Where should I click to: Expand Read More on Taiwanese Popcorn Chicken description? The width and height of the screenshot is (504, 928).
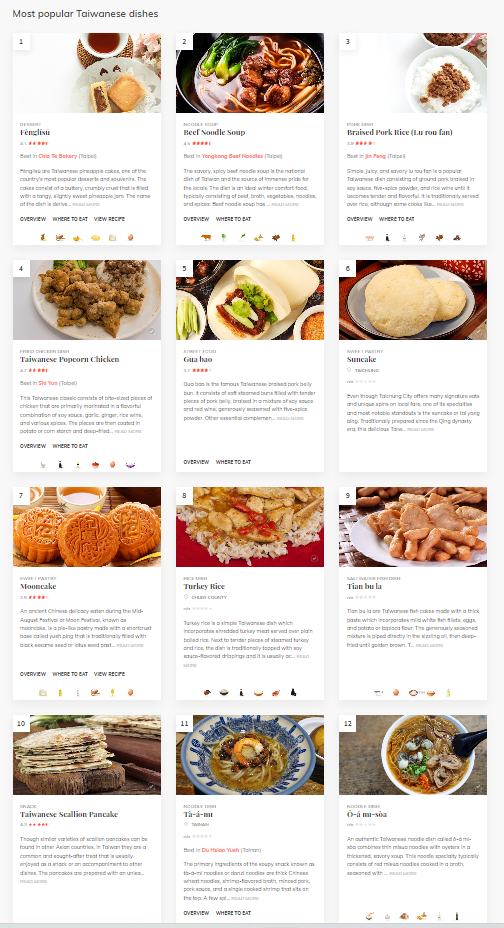tap(128, 431)
